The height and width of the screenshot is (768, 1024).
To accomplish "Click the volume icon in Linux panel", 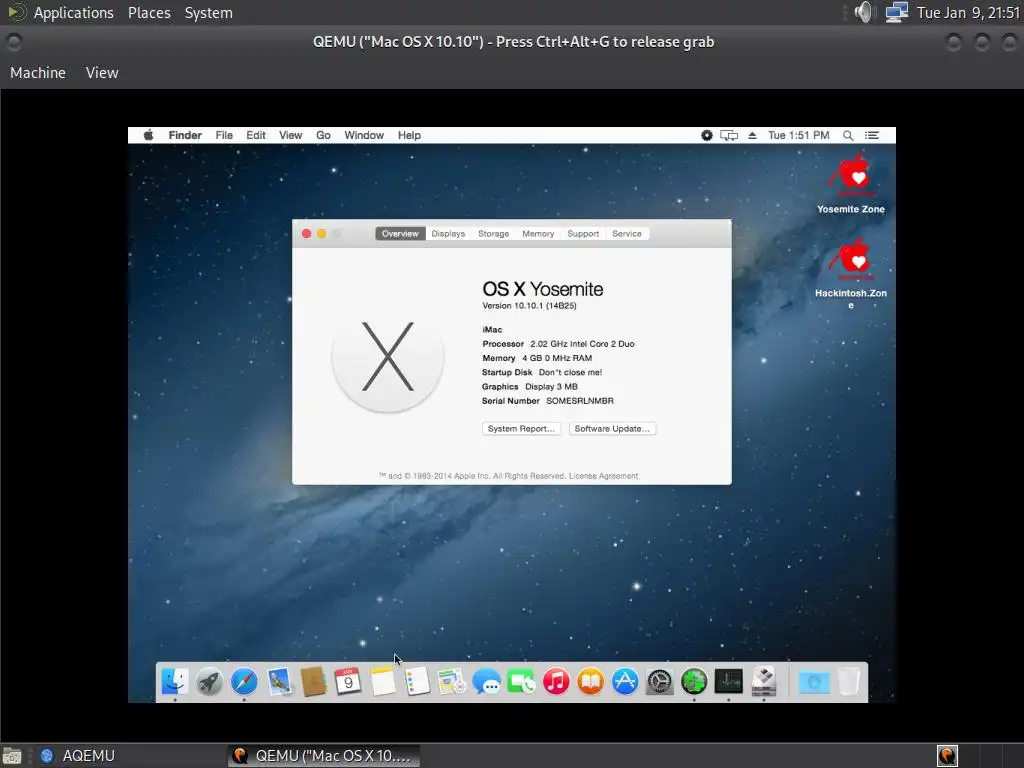I will click(863, 12).
